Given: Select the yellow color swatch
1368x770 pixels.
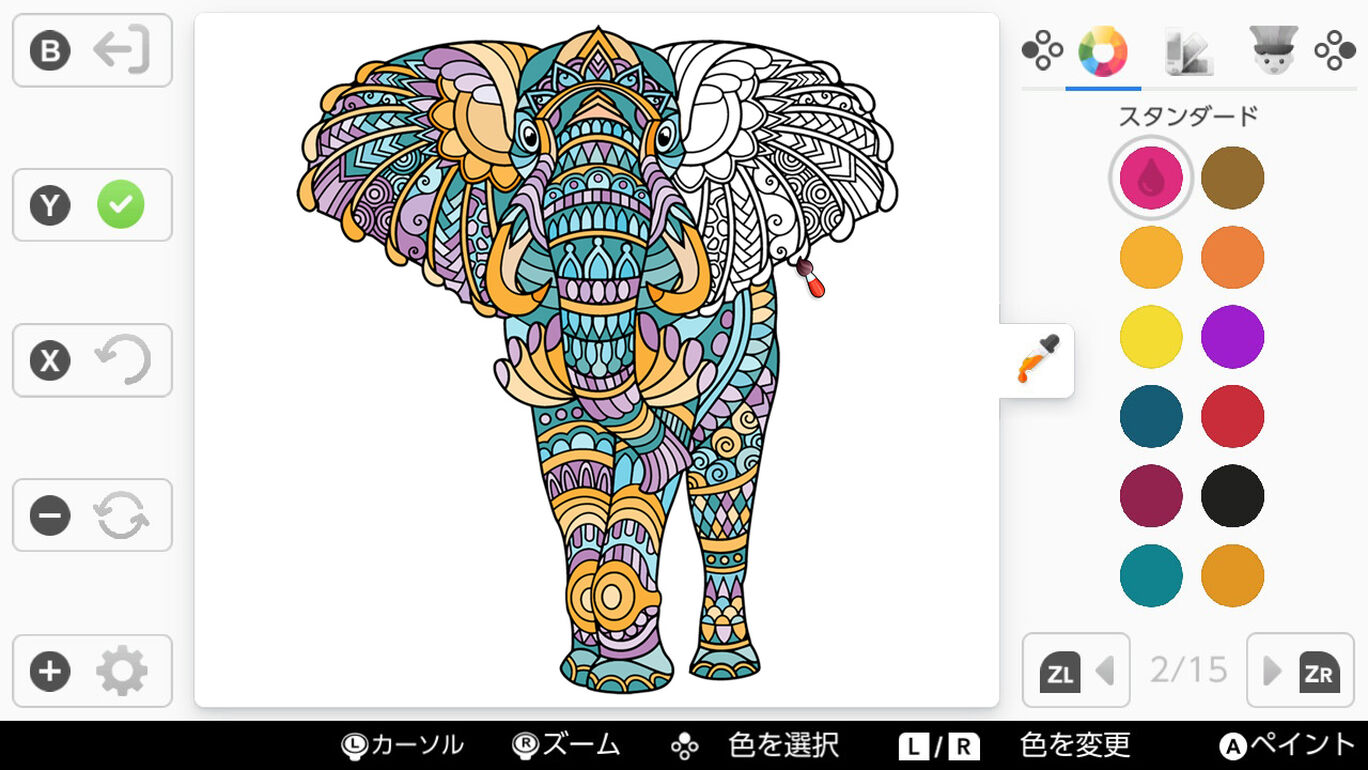Looking at the screenshot, I should point(1151,337).
